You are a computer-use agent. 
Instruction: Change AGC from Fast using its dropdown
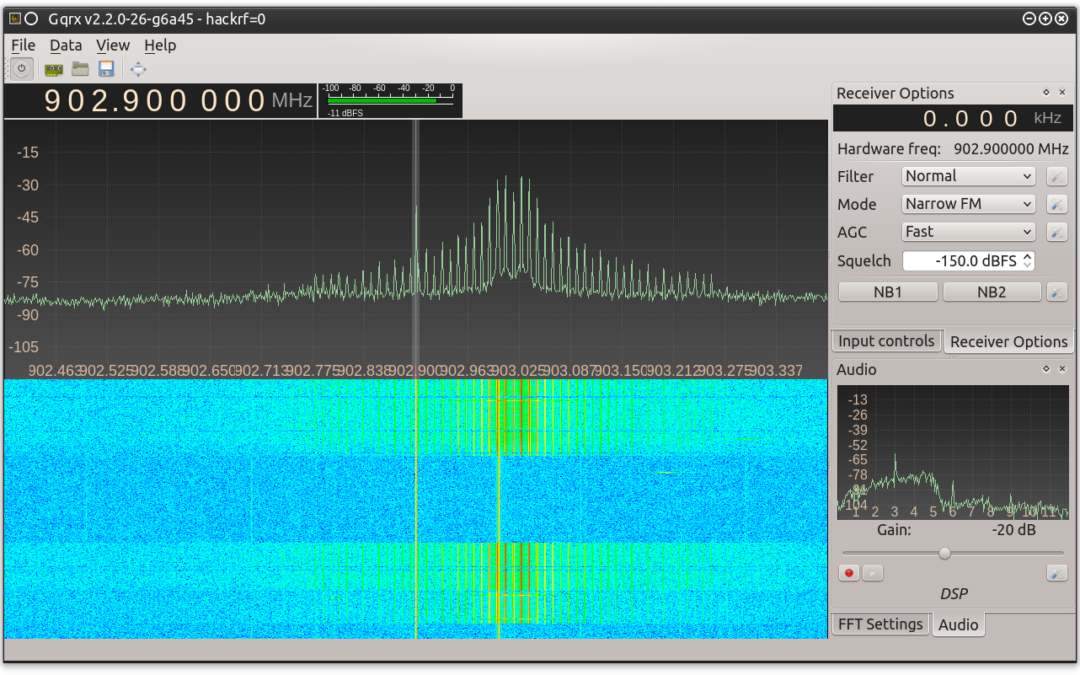[967, 232]
